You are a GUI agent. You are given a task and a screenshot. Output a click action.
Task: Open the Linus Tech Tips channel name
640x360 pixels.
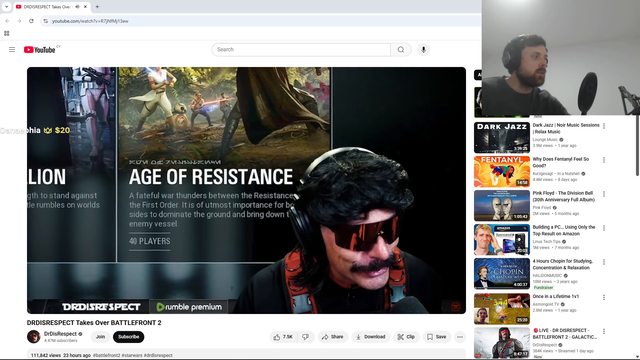point(547,241)
